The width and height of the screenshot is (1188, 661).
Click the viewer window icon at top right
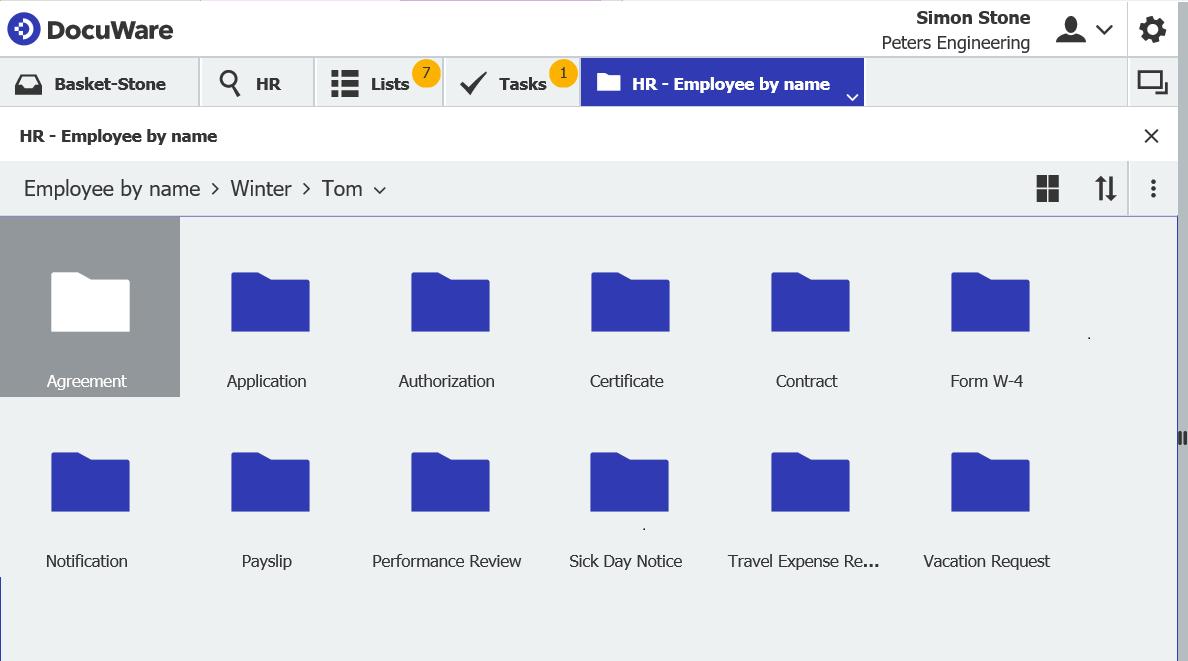coord(1152,83)
